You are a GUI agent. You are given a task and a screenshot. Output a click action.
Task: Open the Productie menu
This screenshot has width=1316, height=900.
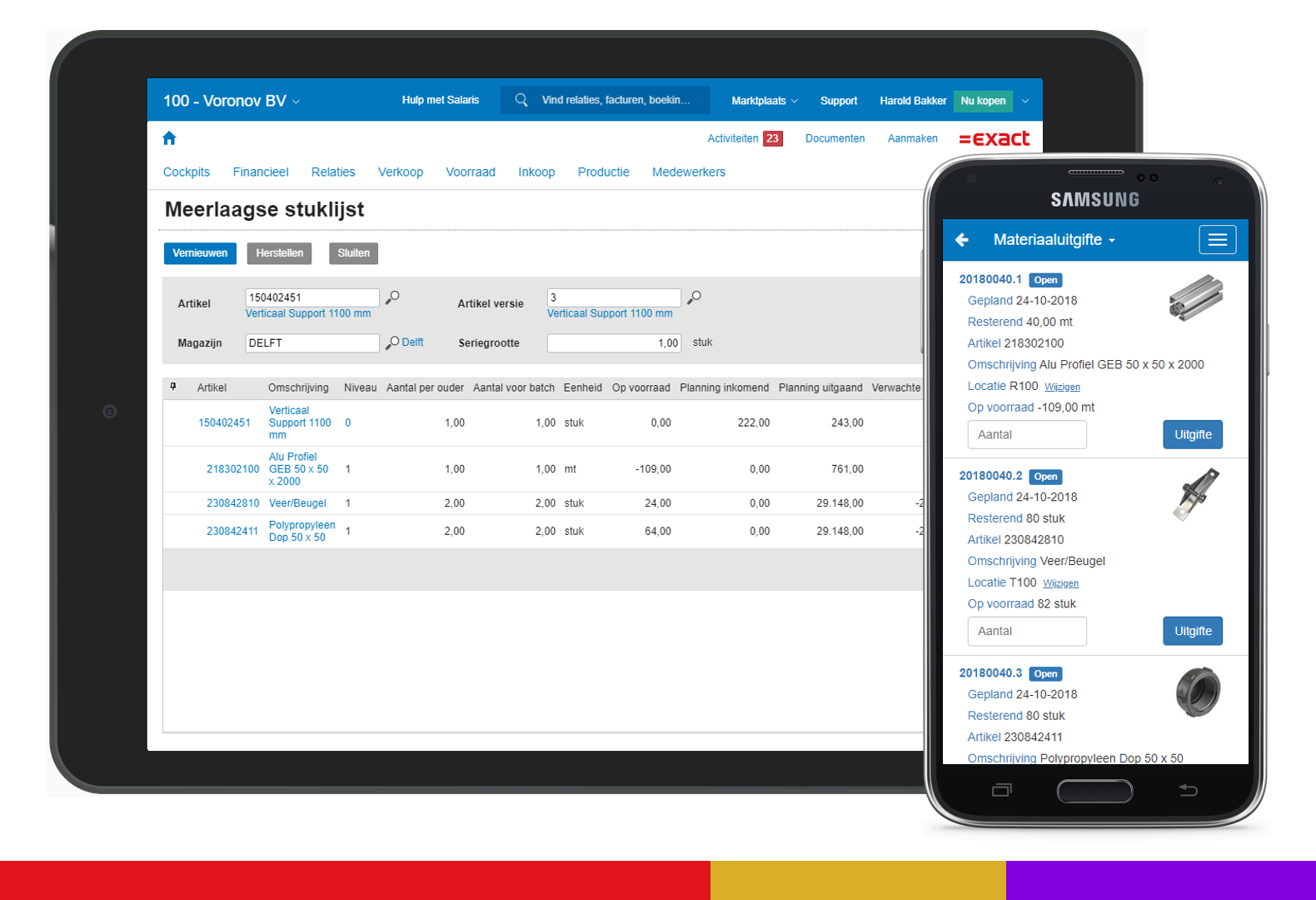point(603,172)
